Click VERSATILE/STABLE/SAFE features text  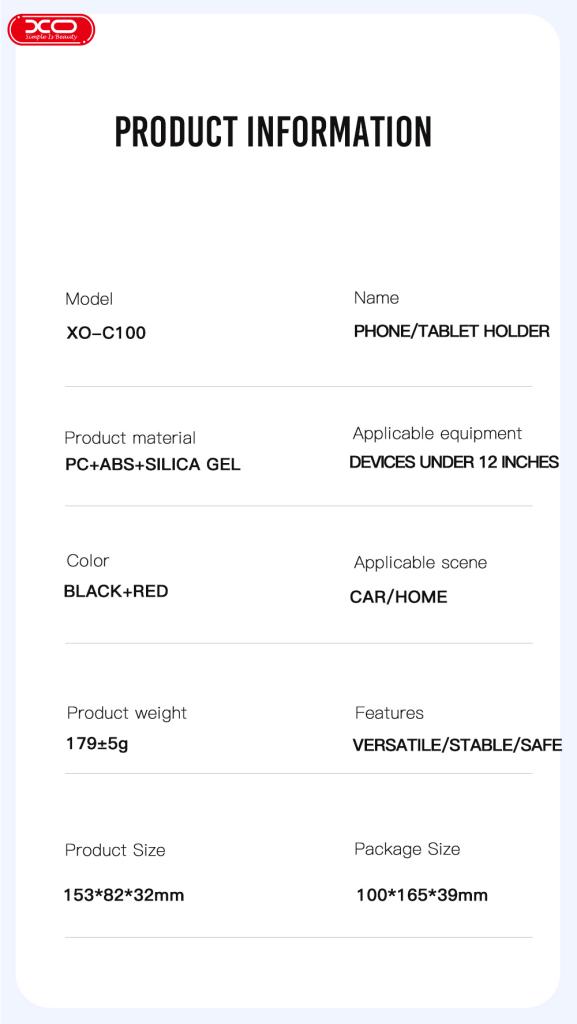(458, 745)
